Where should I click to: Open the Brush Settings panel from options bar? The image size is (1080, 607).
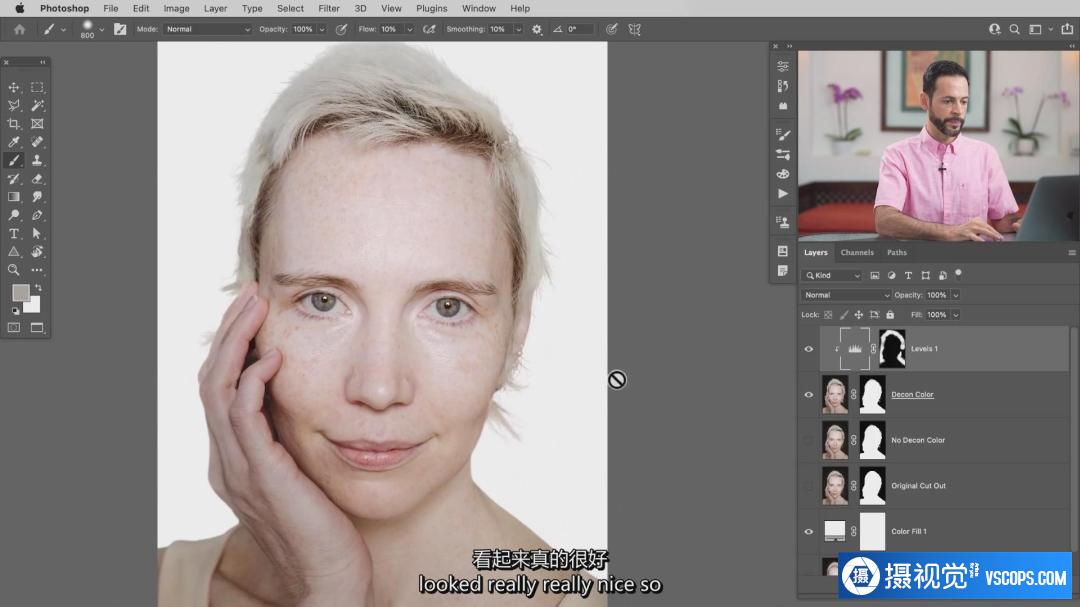120,30
